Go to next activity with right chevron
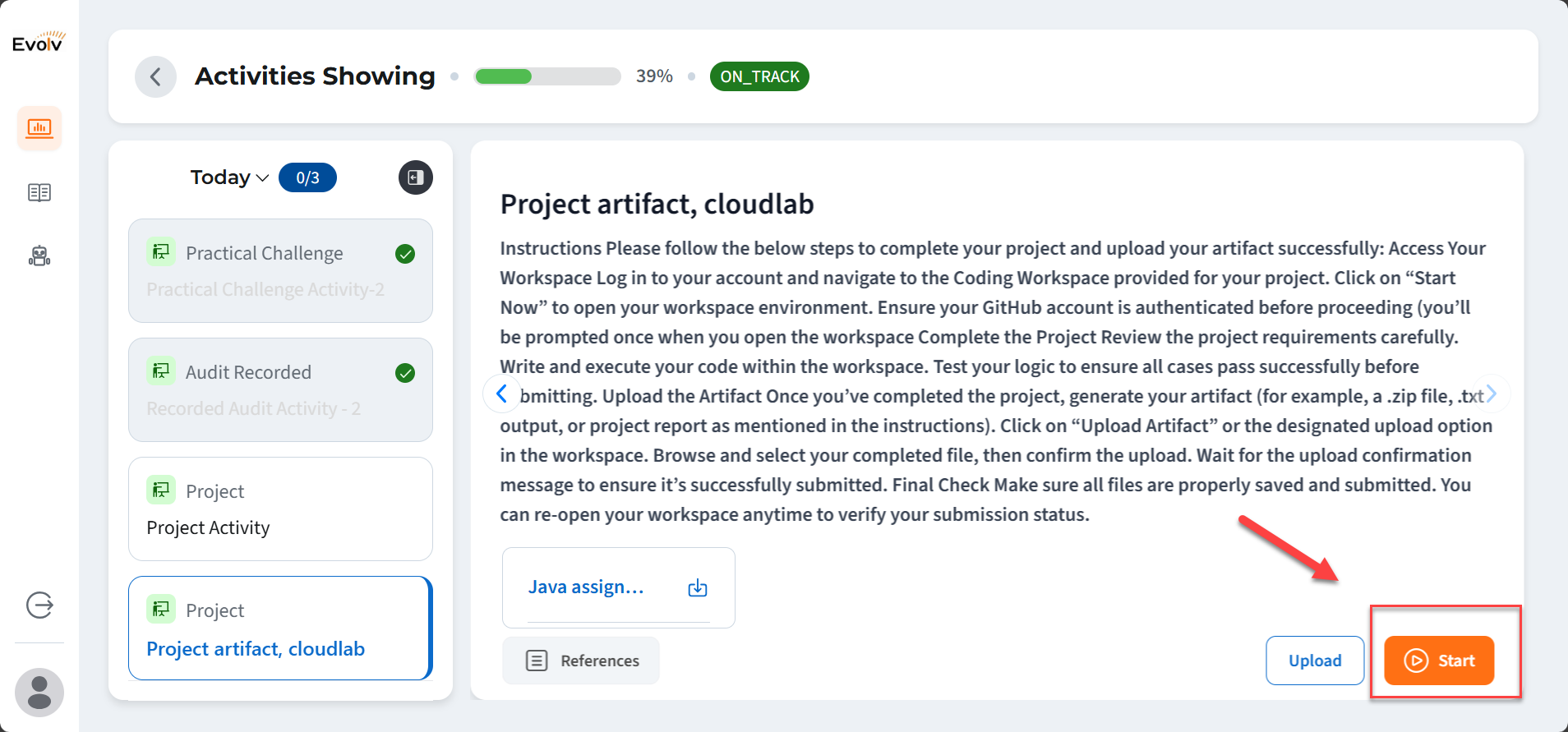This screenshot has height=732, width=1568. 1492,394
